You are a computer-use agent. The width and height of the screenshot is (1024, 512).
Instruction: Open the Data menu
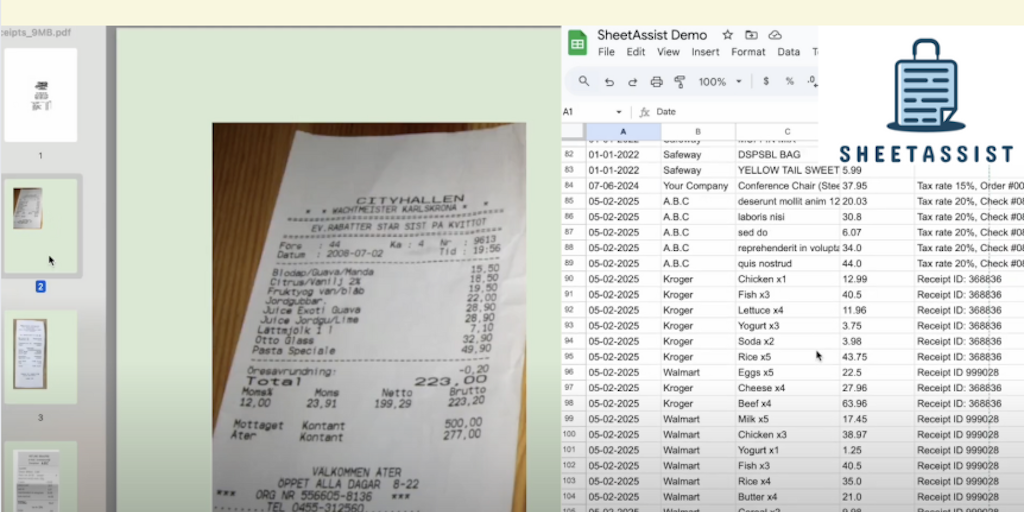[x=789, y=52]
